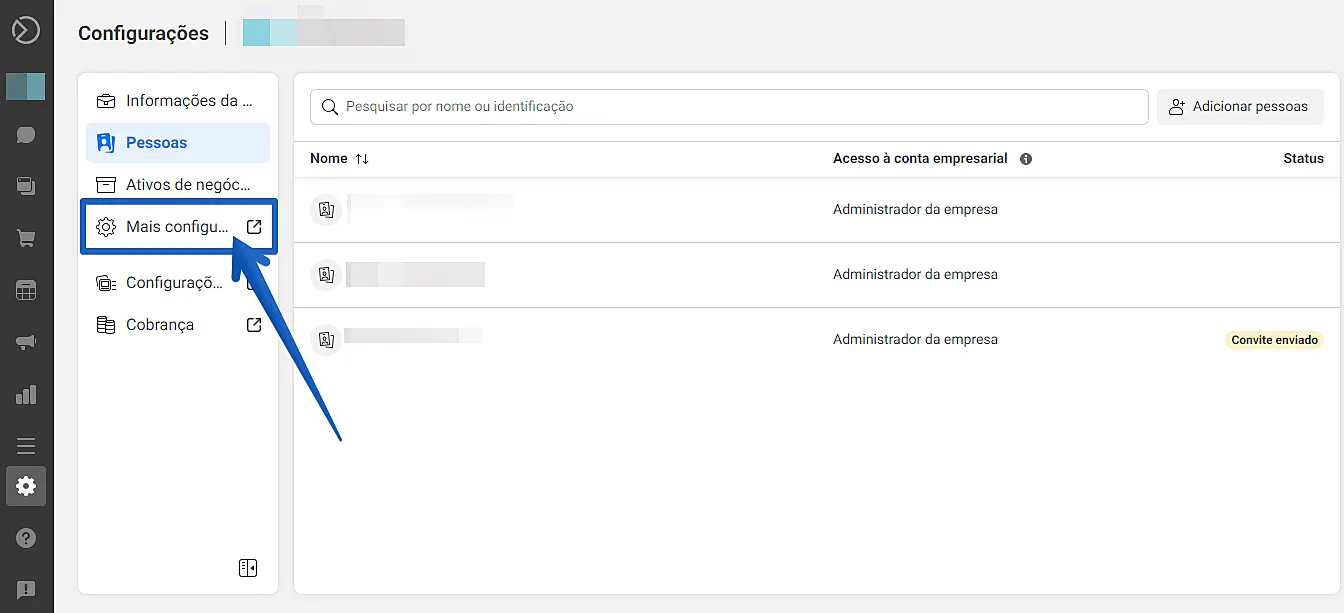The height and width of the screenshot is (613, 1344).
Task: Open Informações da empresa menu item
Action: pyautogui.click(x=178, y=101)
